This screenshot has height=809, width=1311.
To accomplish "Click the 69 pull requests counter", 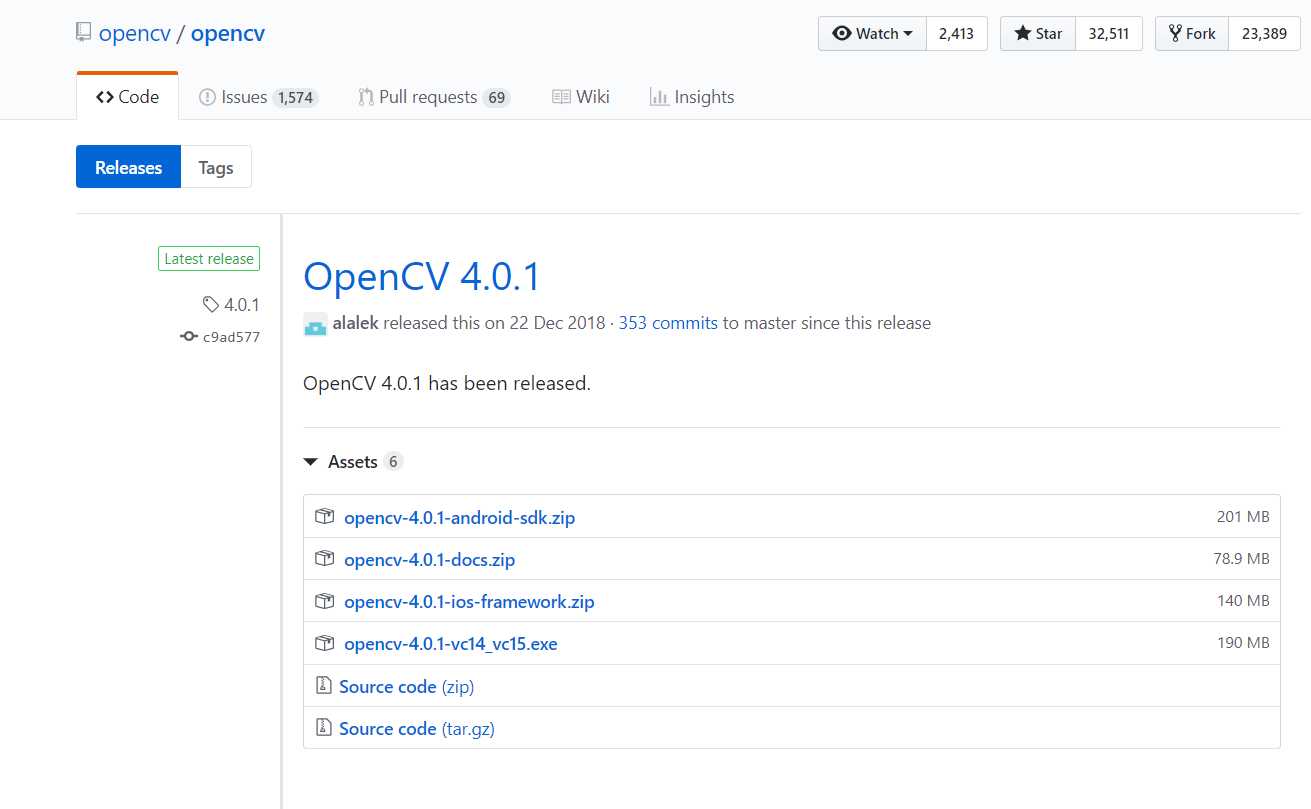I will click(x=496, y=98).
